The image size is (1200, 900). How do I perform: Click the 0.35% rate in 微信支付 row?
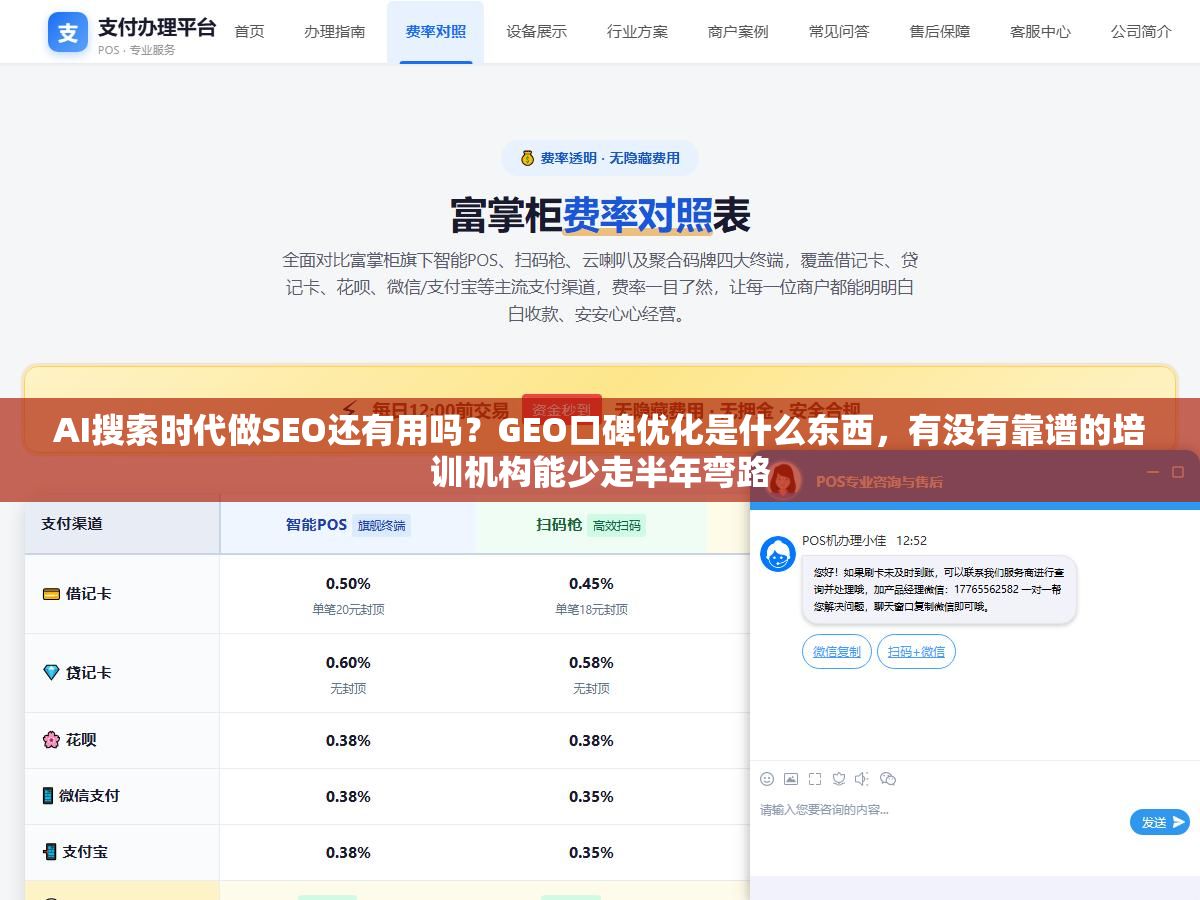click(x=591, y=797)
